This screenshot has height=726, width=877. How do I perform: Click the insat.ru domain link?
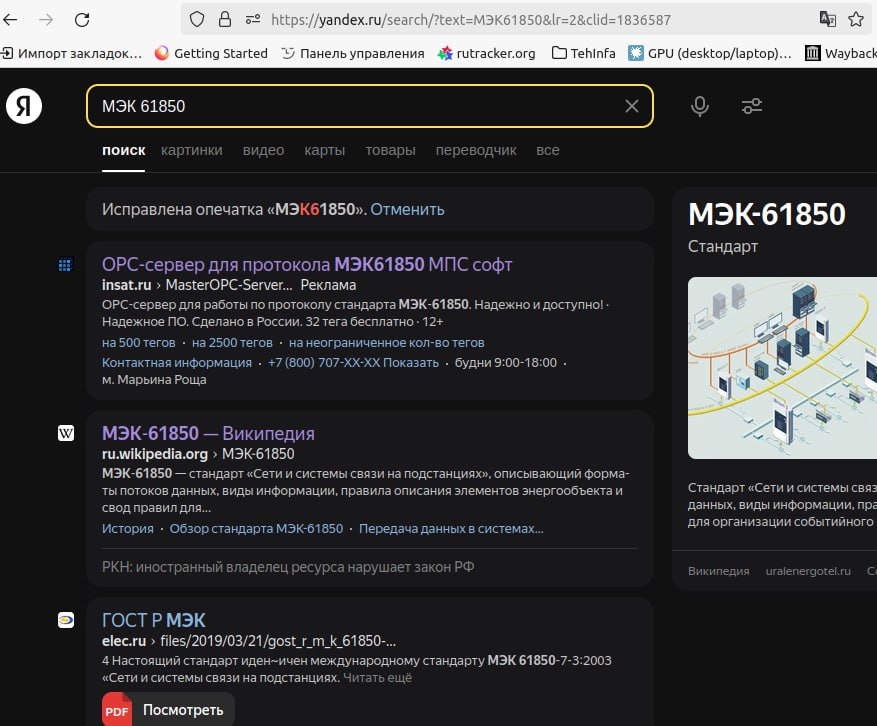pyautogui.click(x=126, y=285)
